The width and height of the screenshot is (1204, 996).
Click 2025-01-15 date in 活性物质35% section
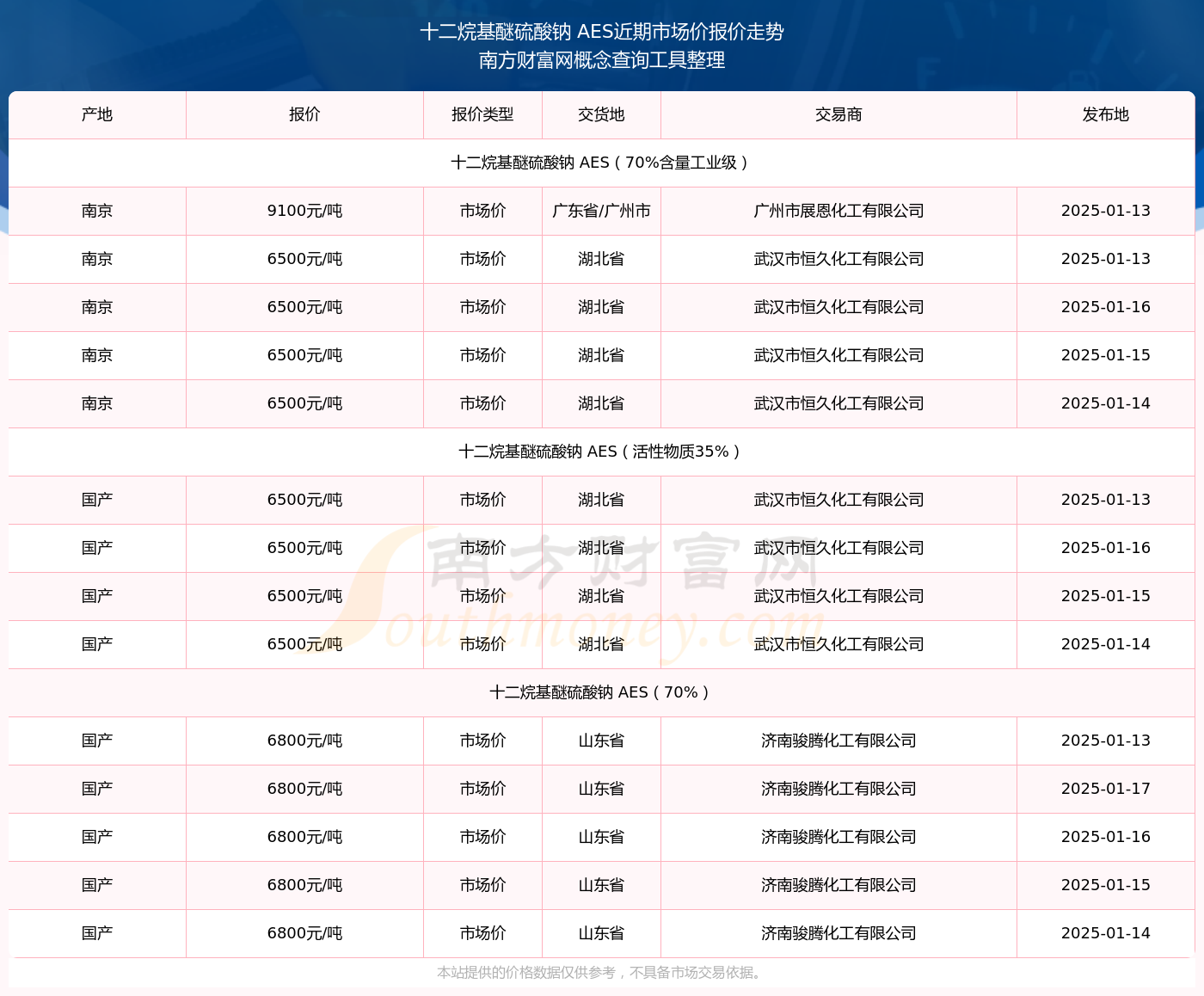tap(1106, 596)
